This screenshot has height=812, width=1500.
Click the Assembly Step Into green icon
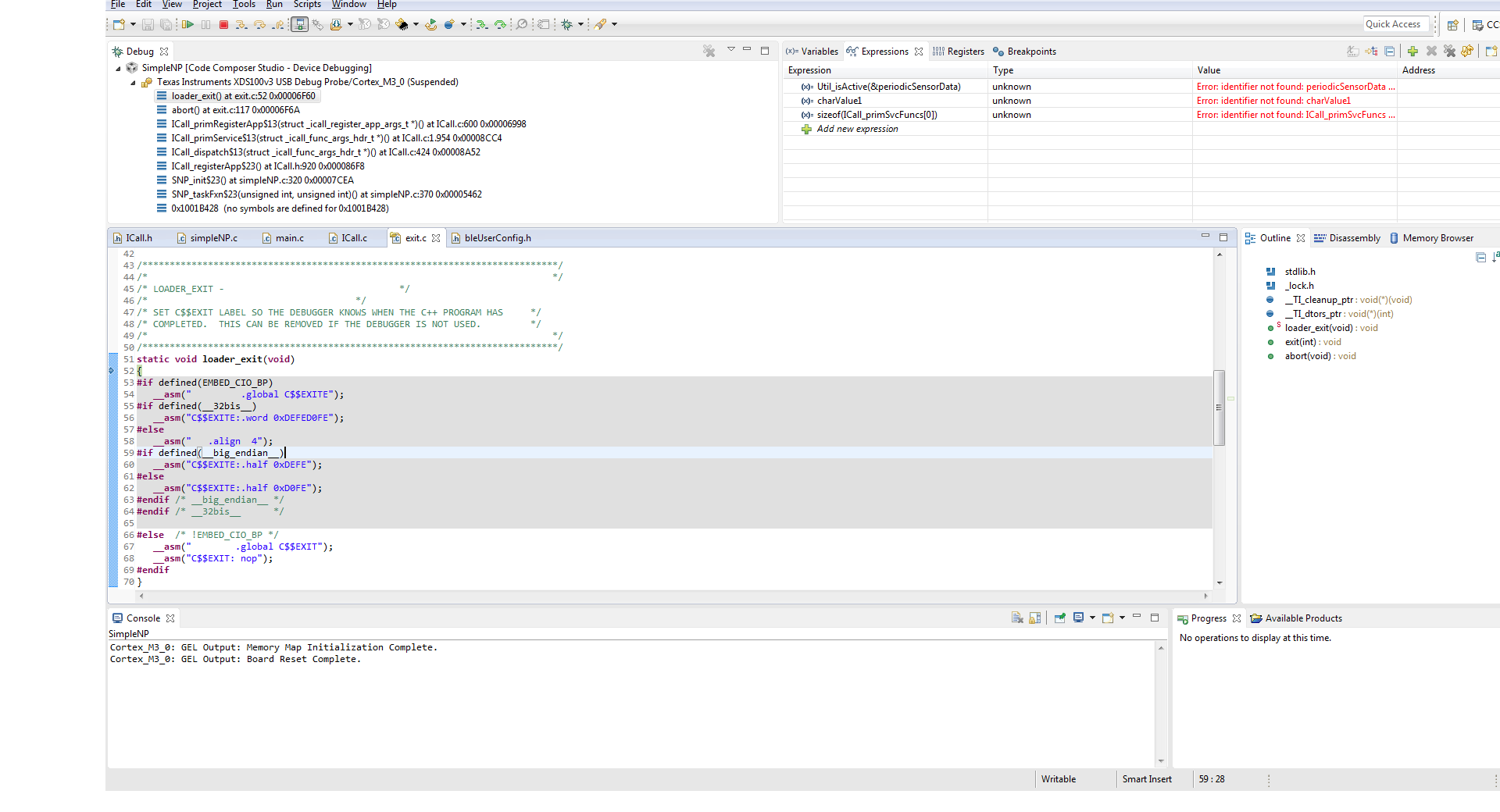[x=482, y=24]
